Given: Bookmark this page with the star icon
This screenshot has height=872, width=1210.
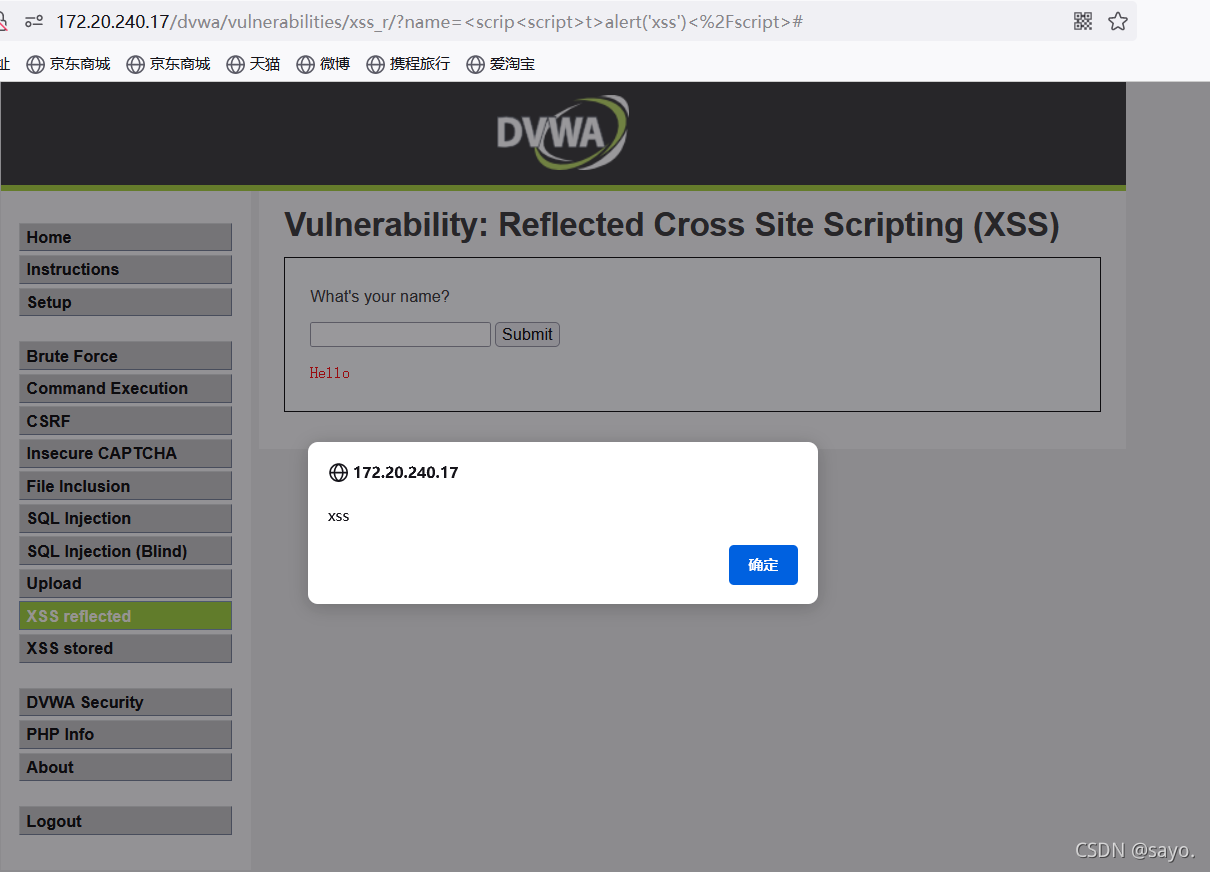Looking at the screenshot, I should click(1118, 21).
